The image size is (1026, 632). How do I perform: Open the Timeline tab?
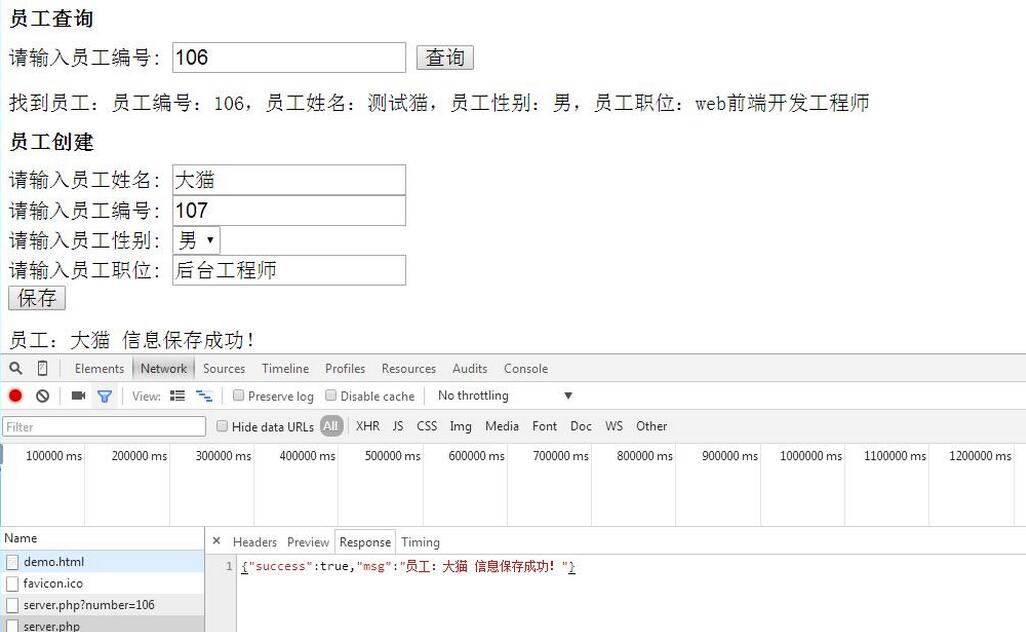[285, 368]
